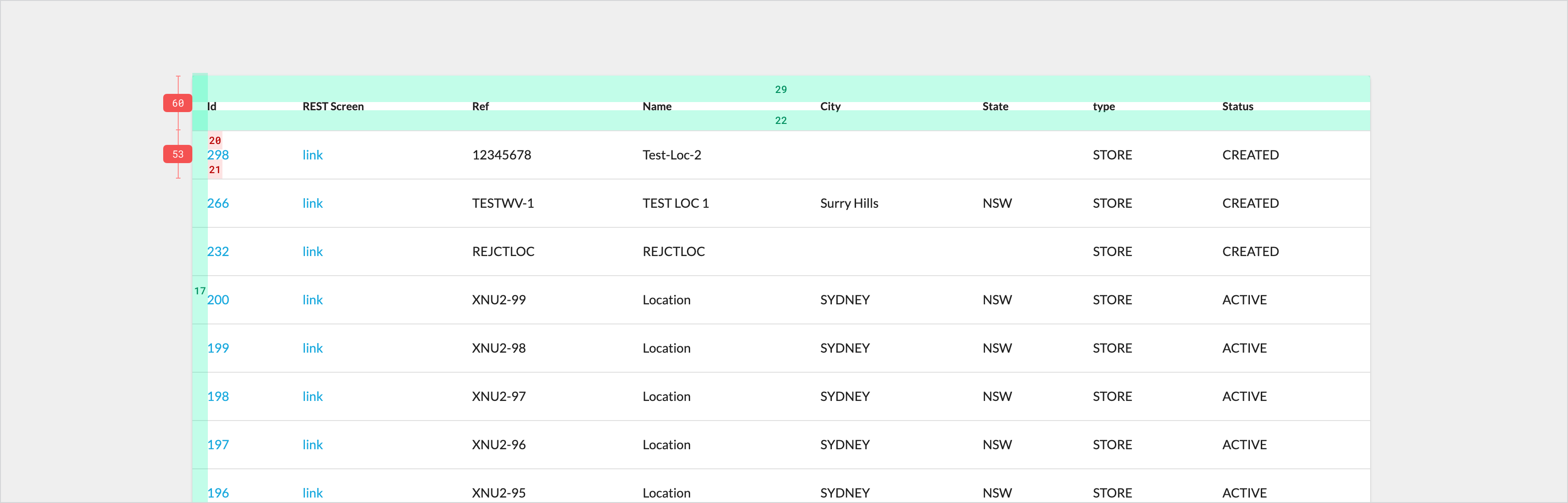Click REST Screen link for Test-Loc-2 row
This screenshot has width=1568, height=503.
(312, 155)
